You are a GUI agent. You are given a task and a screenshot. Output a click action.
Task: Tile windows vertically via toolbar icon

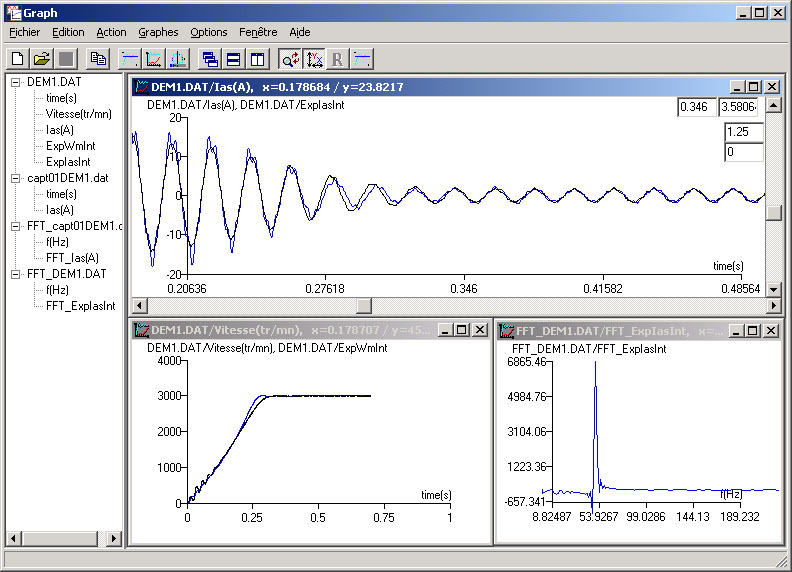(255, 59)
